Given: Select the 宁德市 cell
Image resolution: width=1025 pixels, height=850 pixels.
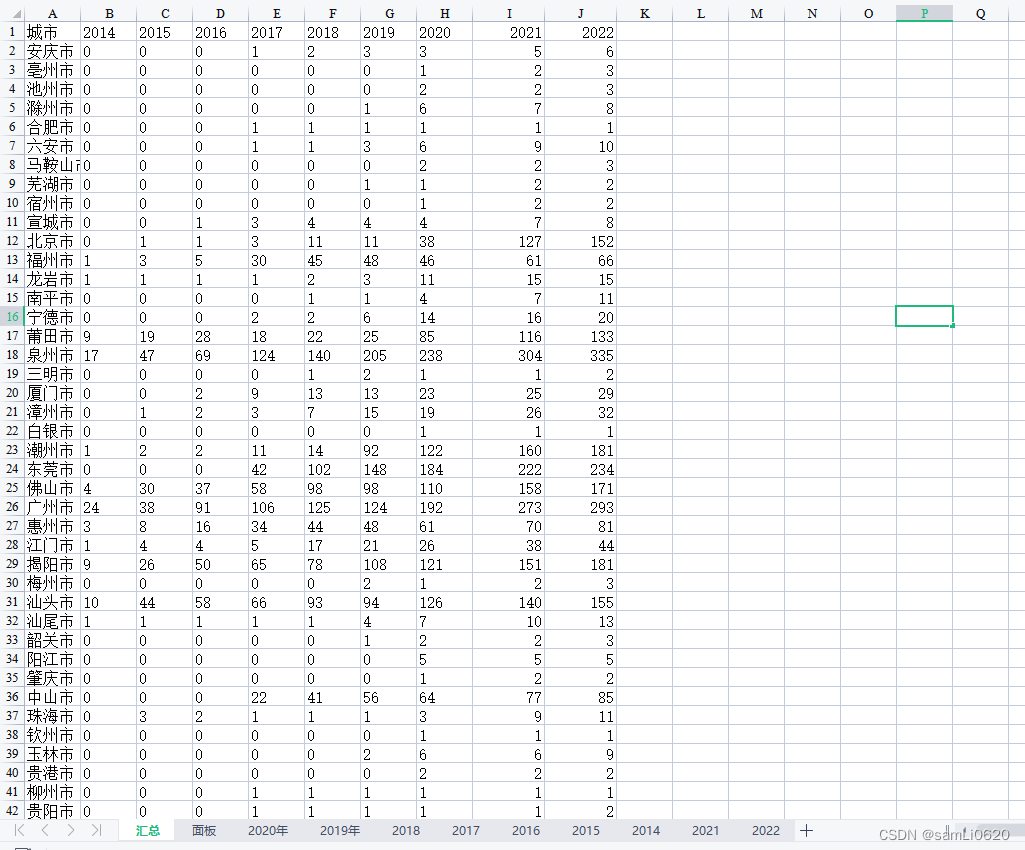Looking at the screenshot, I should tap(52, 317).
